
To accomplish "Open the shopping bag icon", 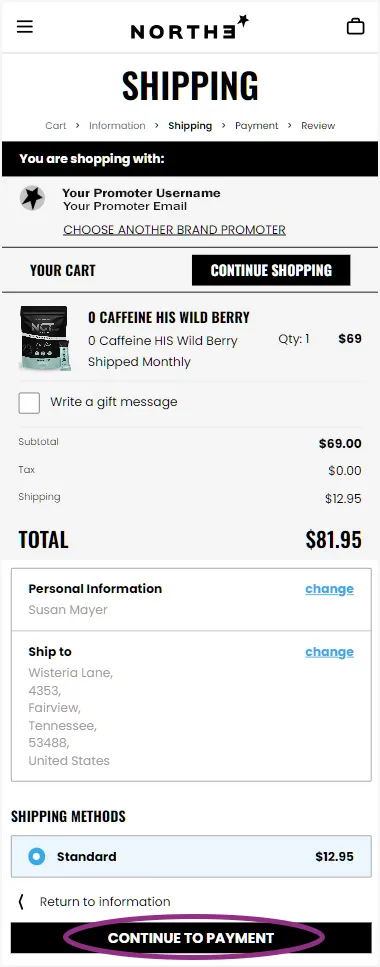I will point(355,27).
